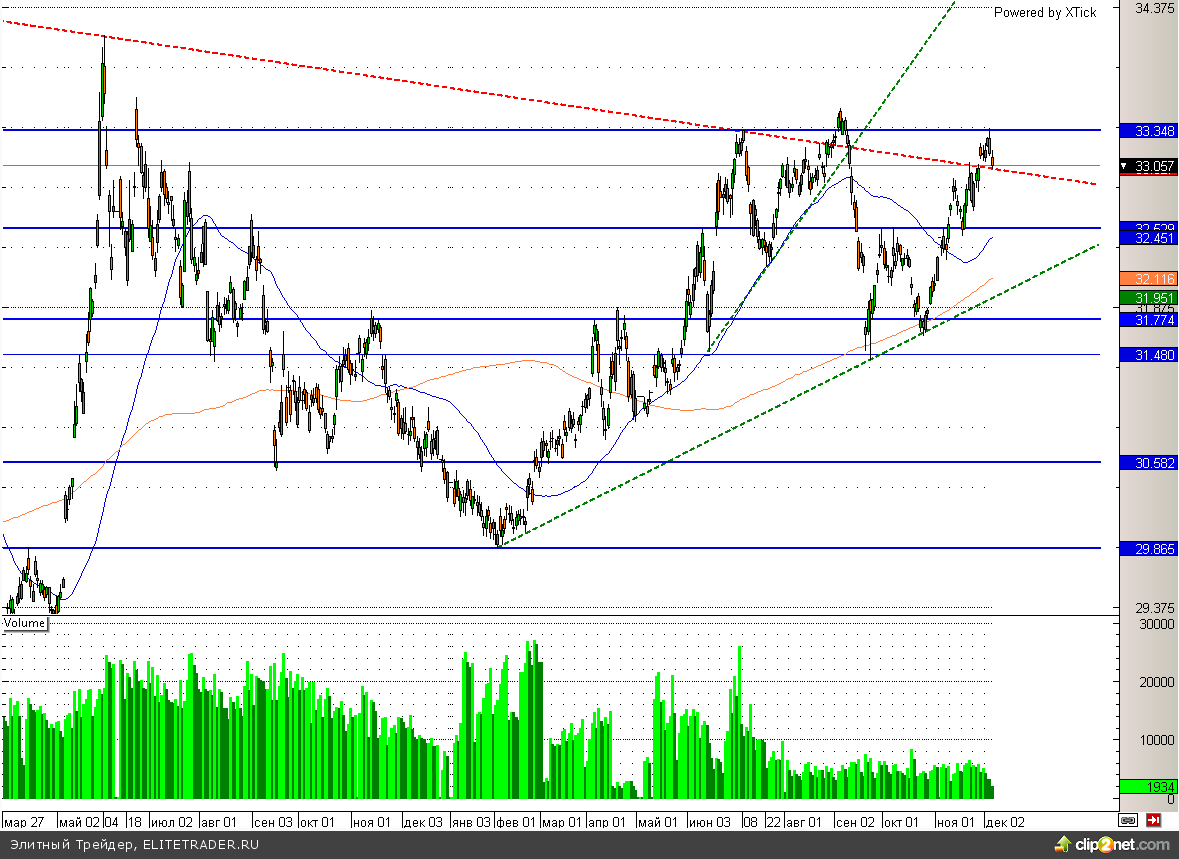1179x859 pixels.
Task: Click the chain link icon
Action: pyautogui.click(x=1129, y=820)
